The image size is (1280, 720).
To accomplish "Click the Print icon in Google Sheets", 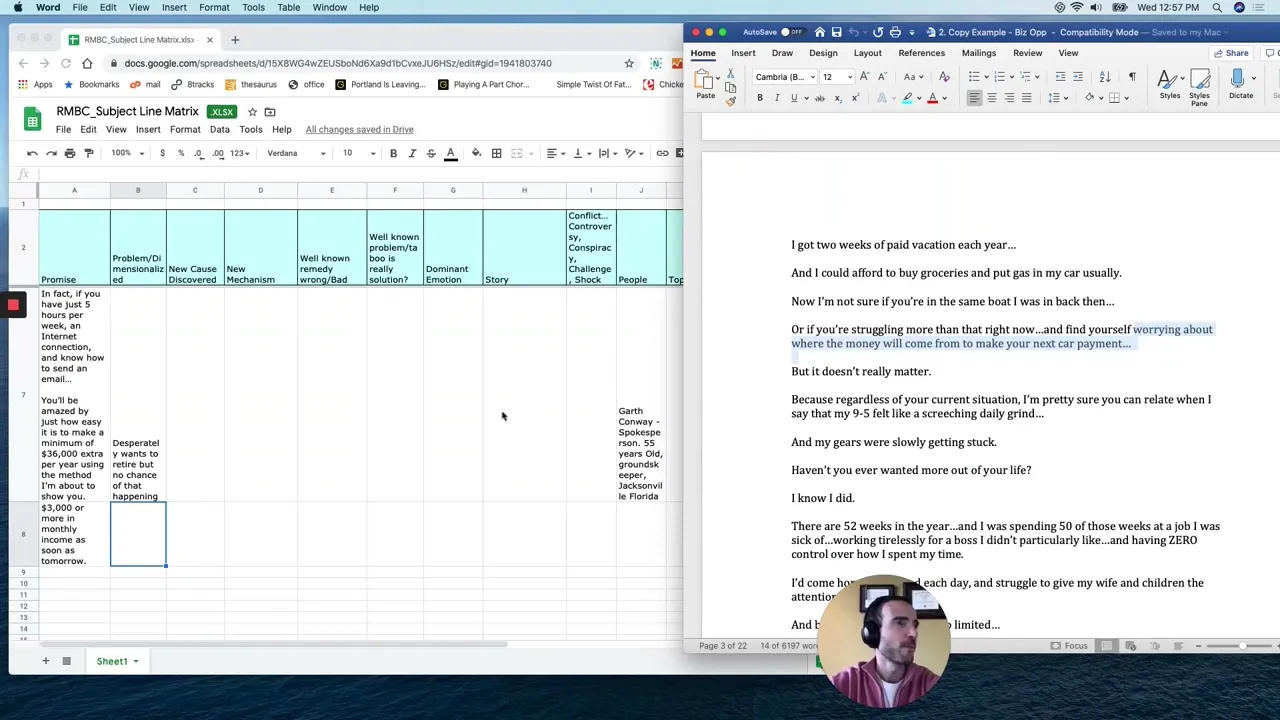I will click(70, 153).
